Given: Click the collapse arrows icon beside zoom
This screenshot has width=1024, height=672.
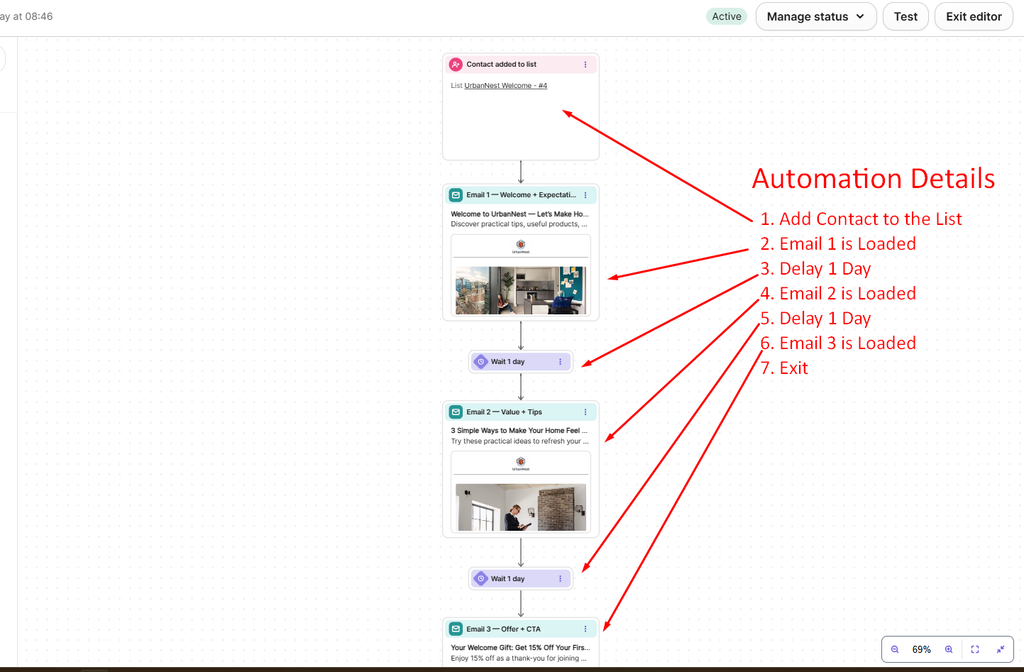Looking at the screenshot, I should tap(1000, 649).
